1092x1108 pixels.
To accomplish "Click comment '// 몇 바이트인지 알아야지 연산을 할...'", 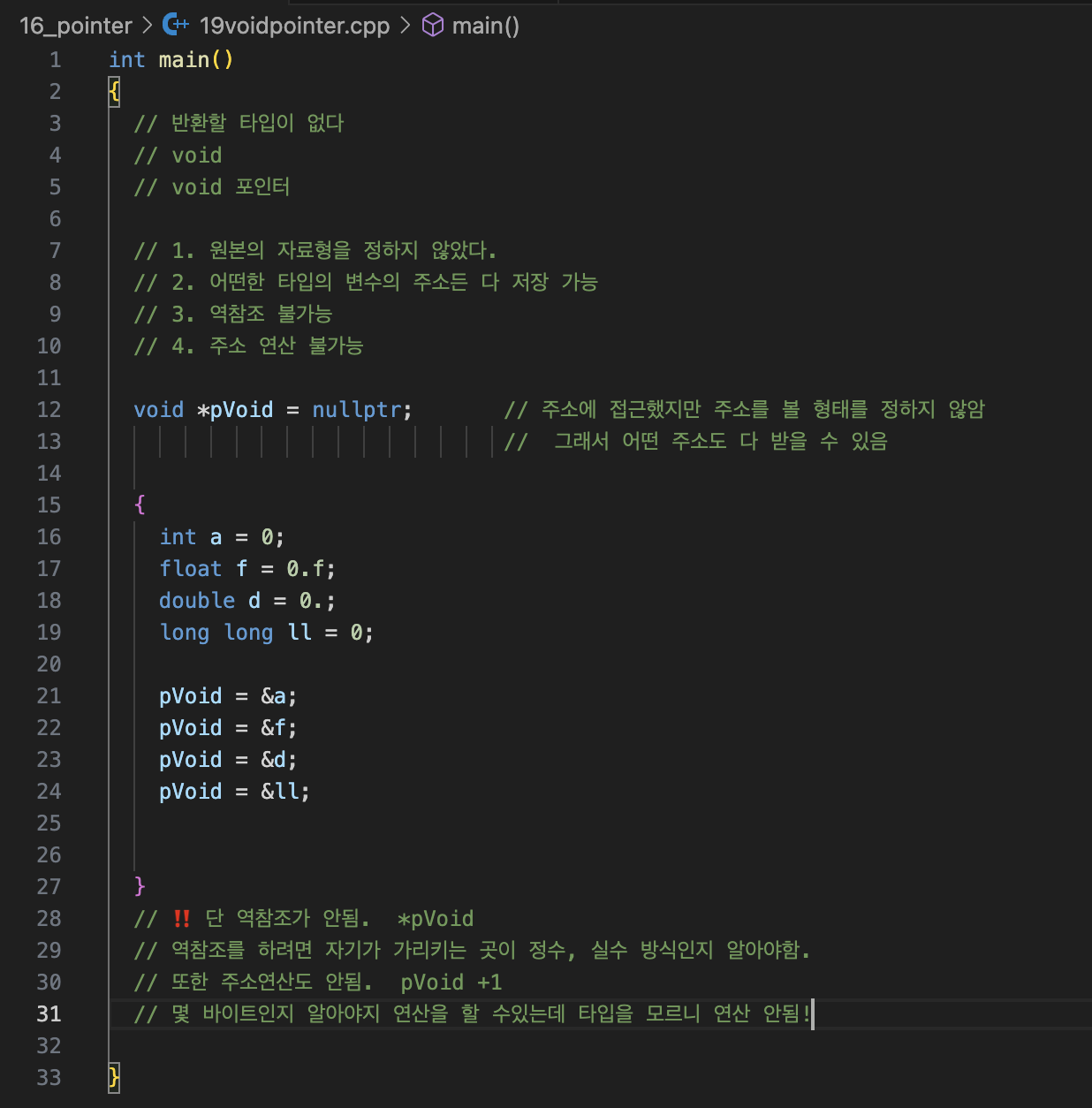I will (472, 1014).
